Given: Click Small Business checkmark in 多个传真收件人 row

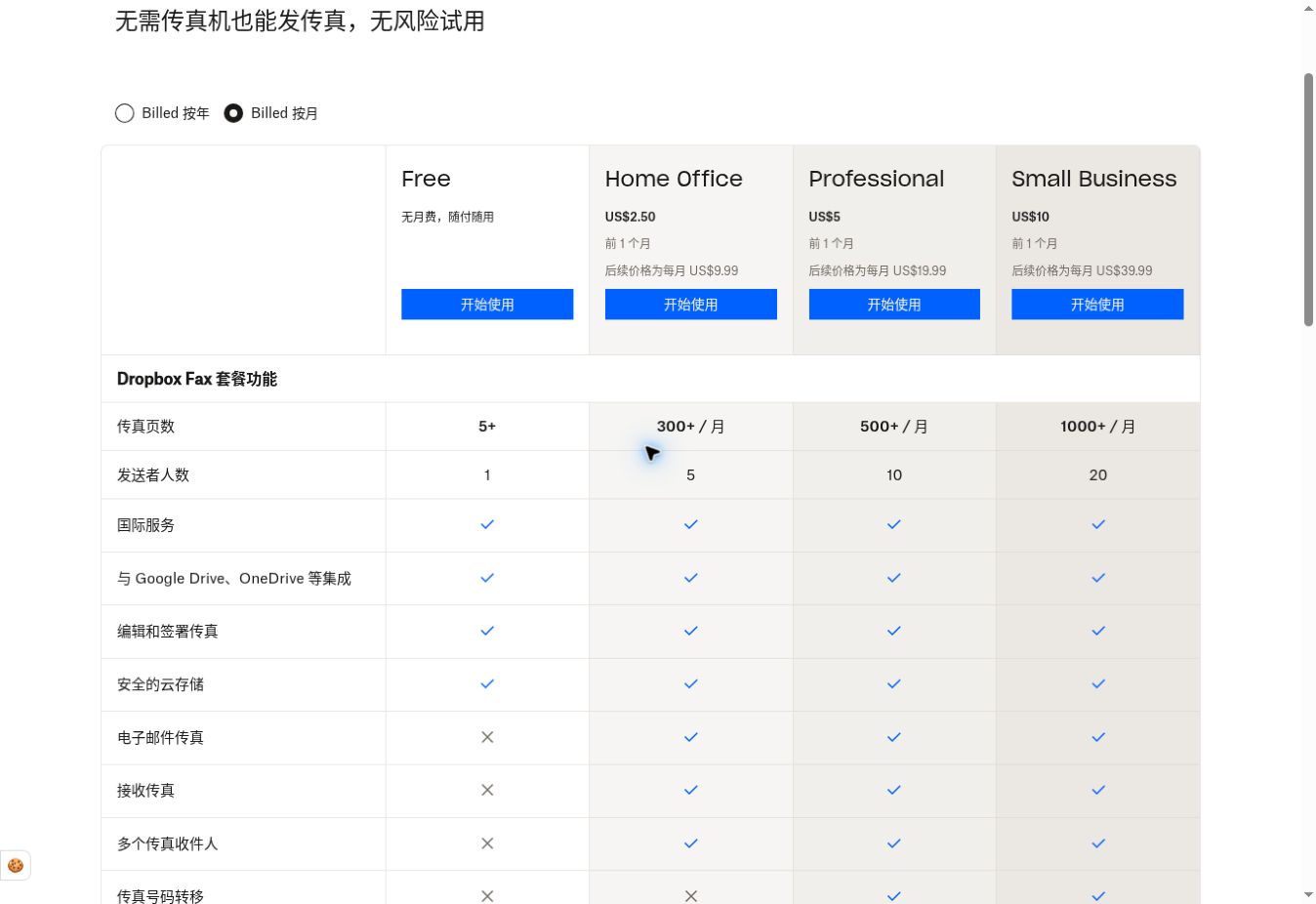Looking at the screenshot, I should tap(1098, 843).
